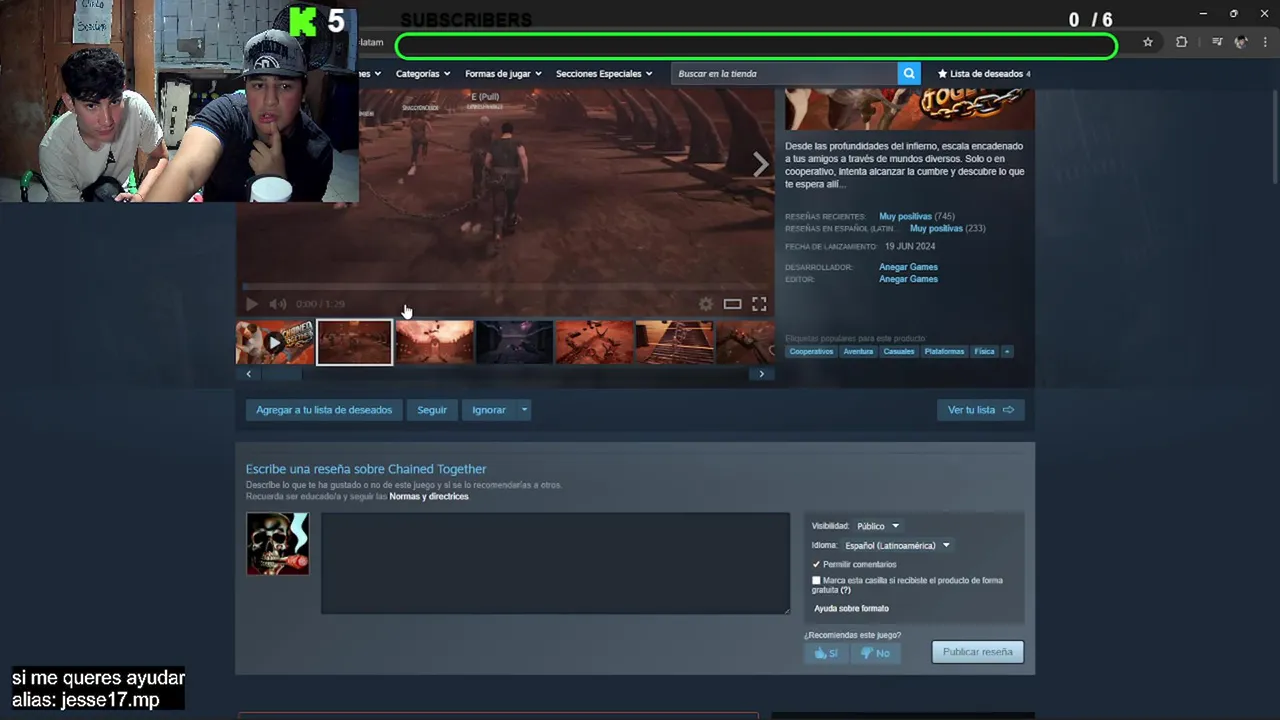Click the plus tag button after Física
The height and width of the screenshot is (720, 1280).
click(x=1007, y=351)
